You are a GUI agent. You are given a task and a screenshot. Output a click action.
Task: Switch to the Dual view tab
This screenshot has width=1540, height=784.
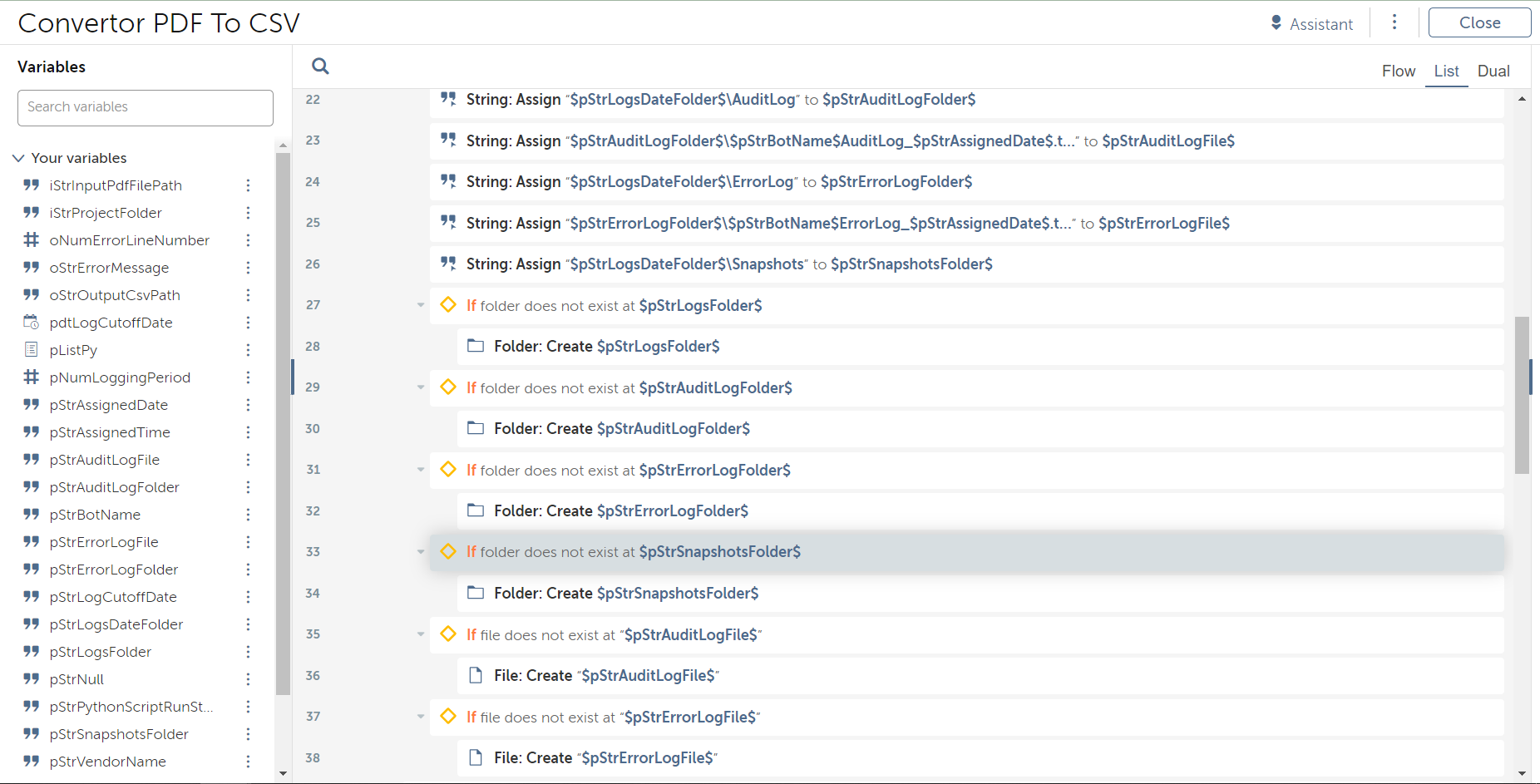[1493, 71]
